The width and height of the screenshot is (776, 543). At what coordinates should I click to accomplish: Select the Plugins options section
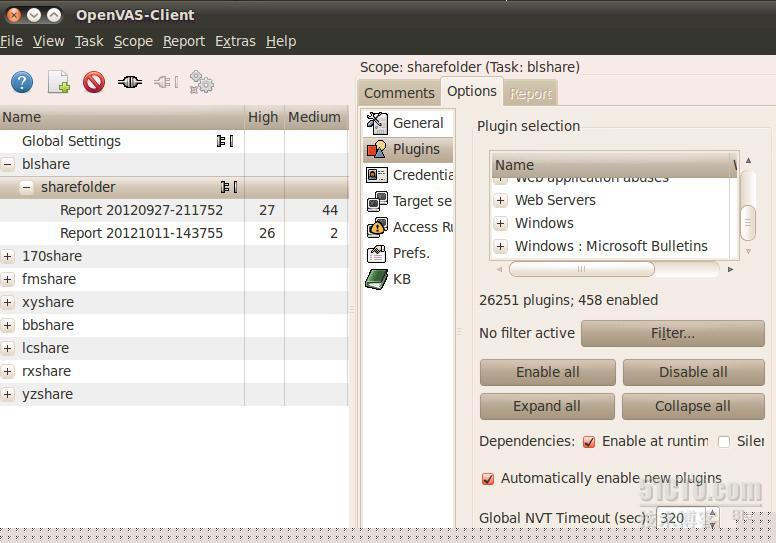408,149
